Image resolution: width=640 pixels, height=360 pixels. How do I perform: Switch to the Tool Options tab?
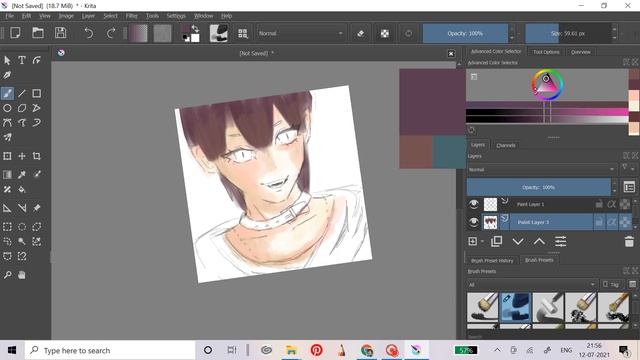click(x=546, y=52)
